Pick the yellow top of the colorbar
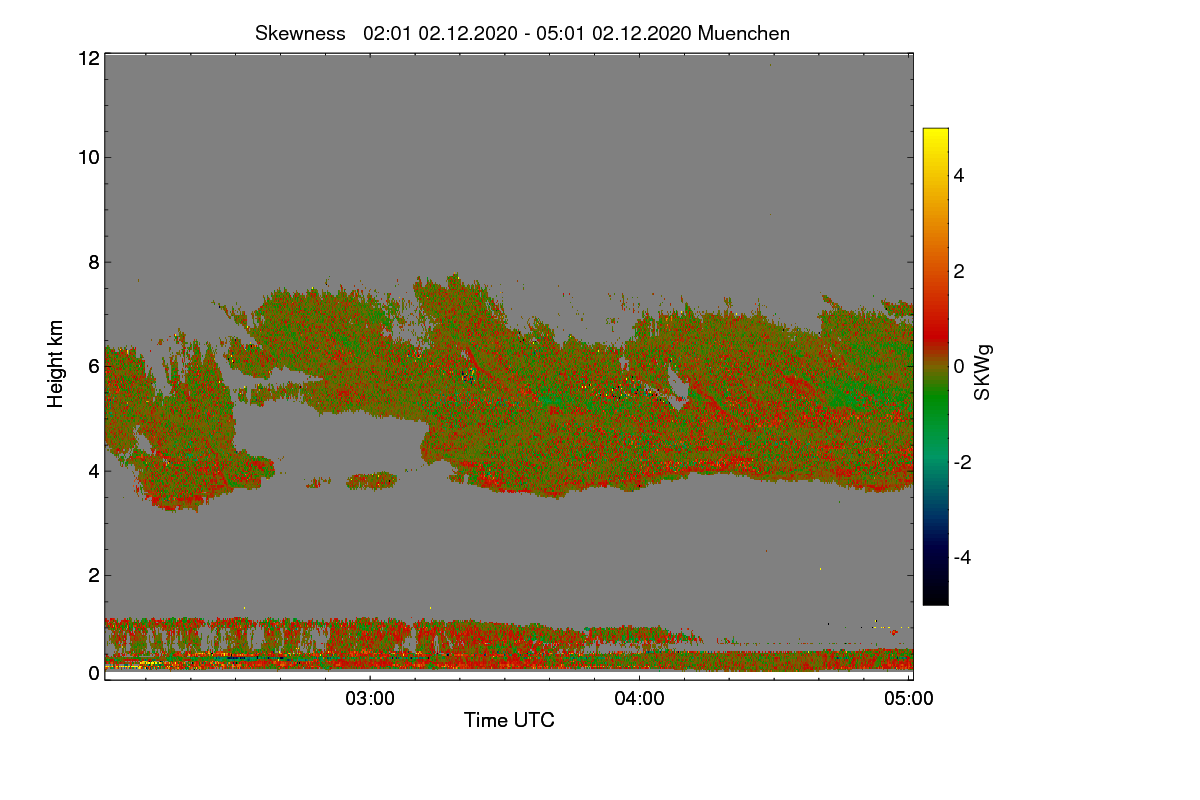This screenshot has height=800, width=1200. click(x=935, y=134)
